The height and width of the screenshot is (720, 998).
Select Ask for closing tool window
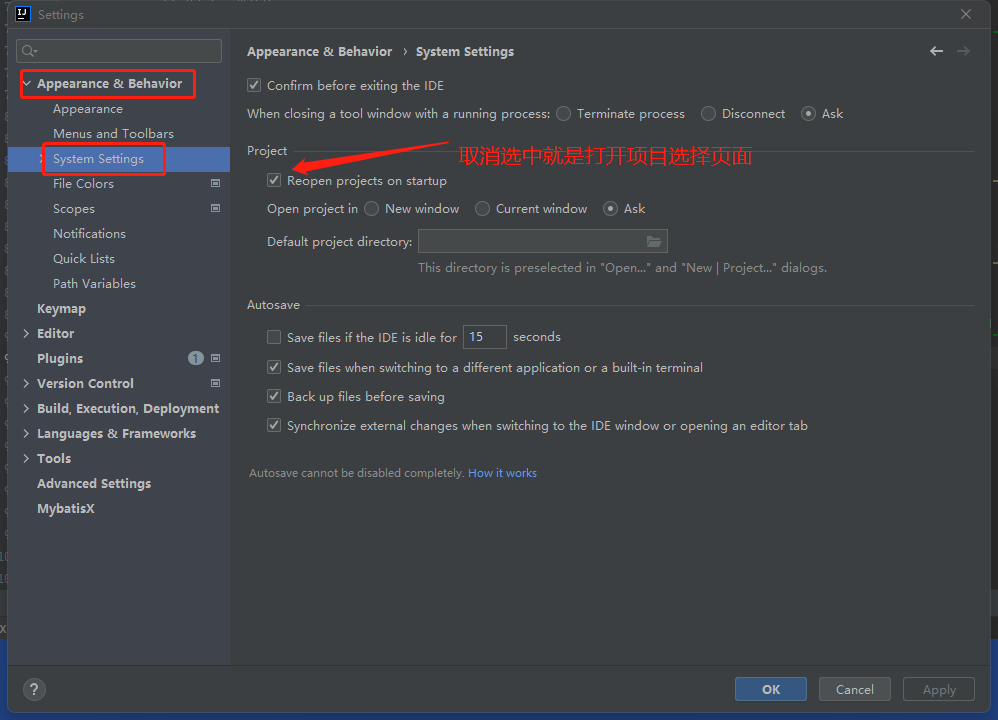808,113
